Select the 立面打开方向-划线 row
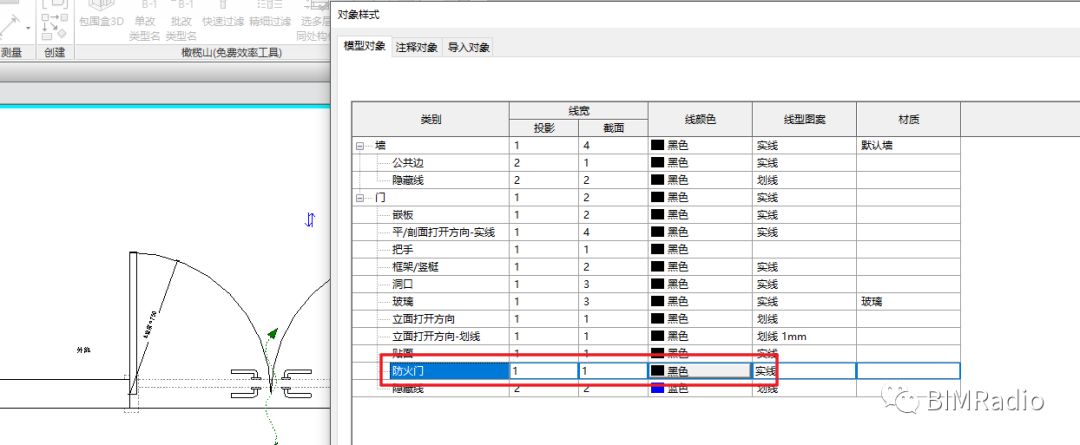The image size is (1080, 445). (x=435, y=336)
